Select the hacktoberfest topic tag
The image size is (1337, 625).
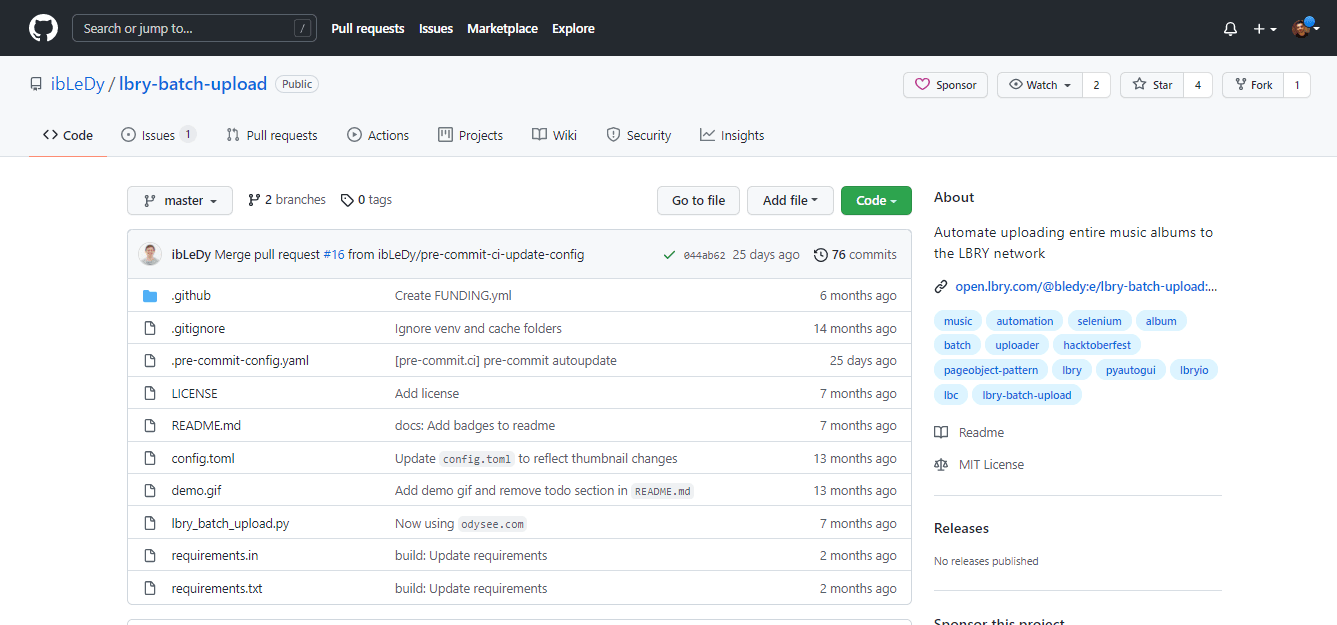[x=1096, y=345]
